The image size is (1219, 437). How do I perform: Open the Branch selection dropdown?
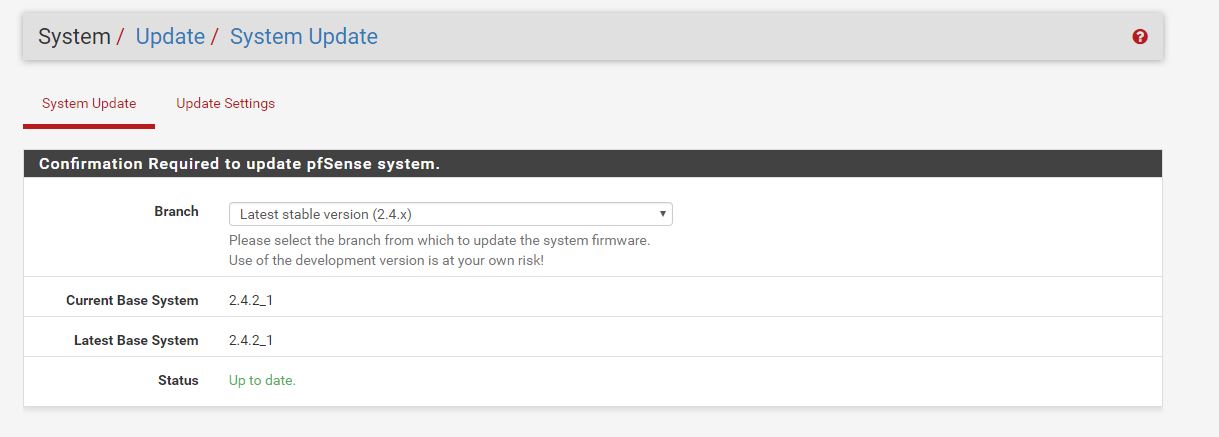[450, 214]
